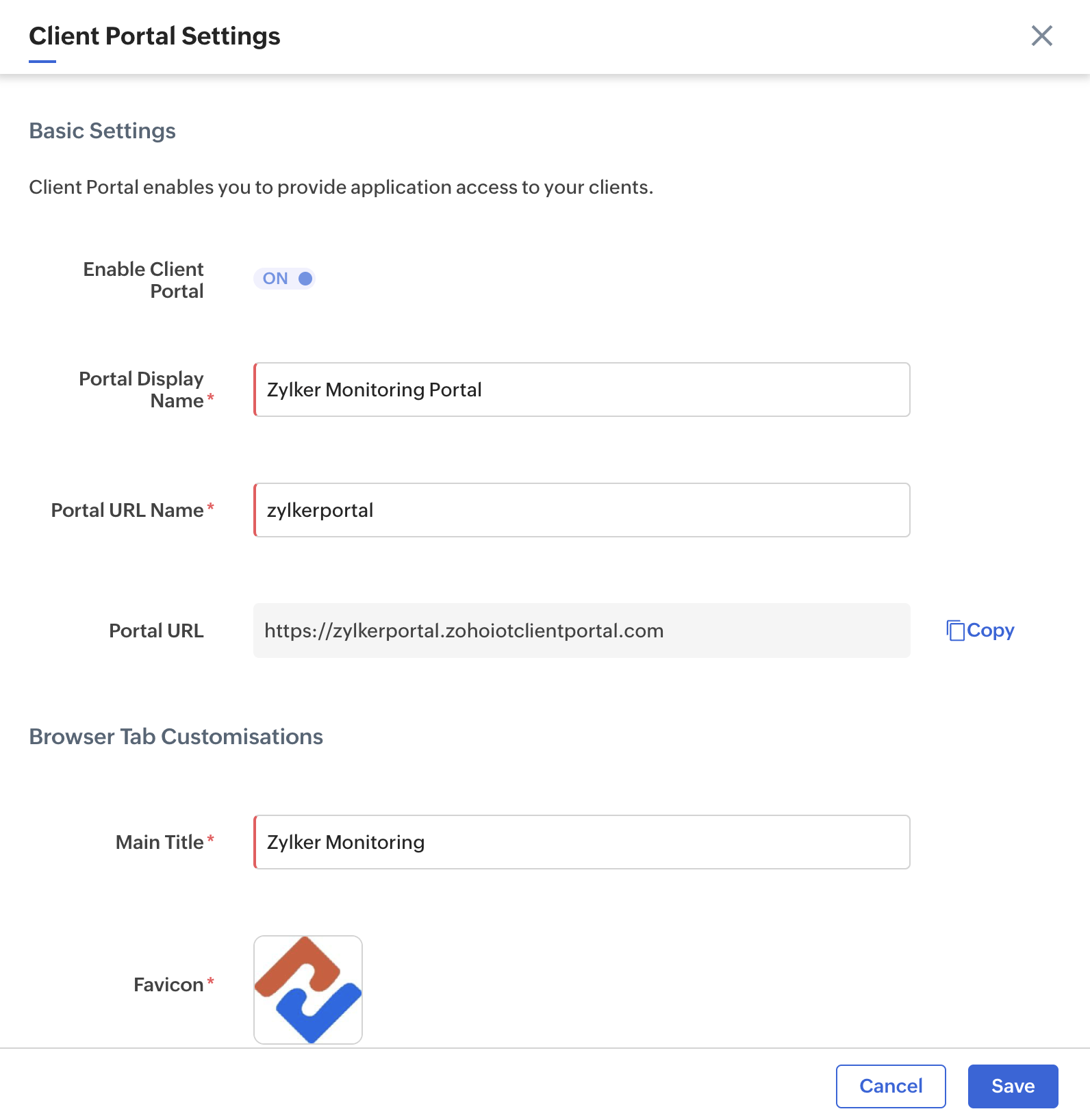Click the Basic Settings section heading

(x=103, y=131)
